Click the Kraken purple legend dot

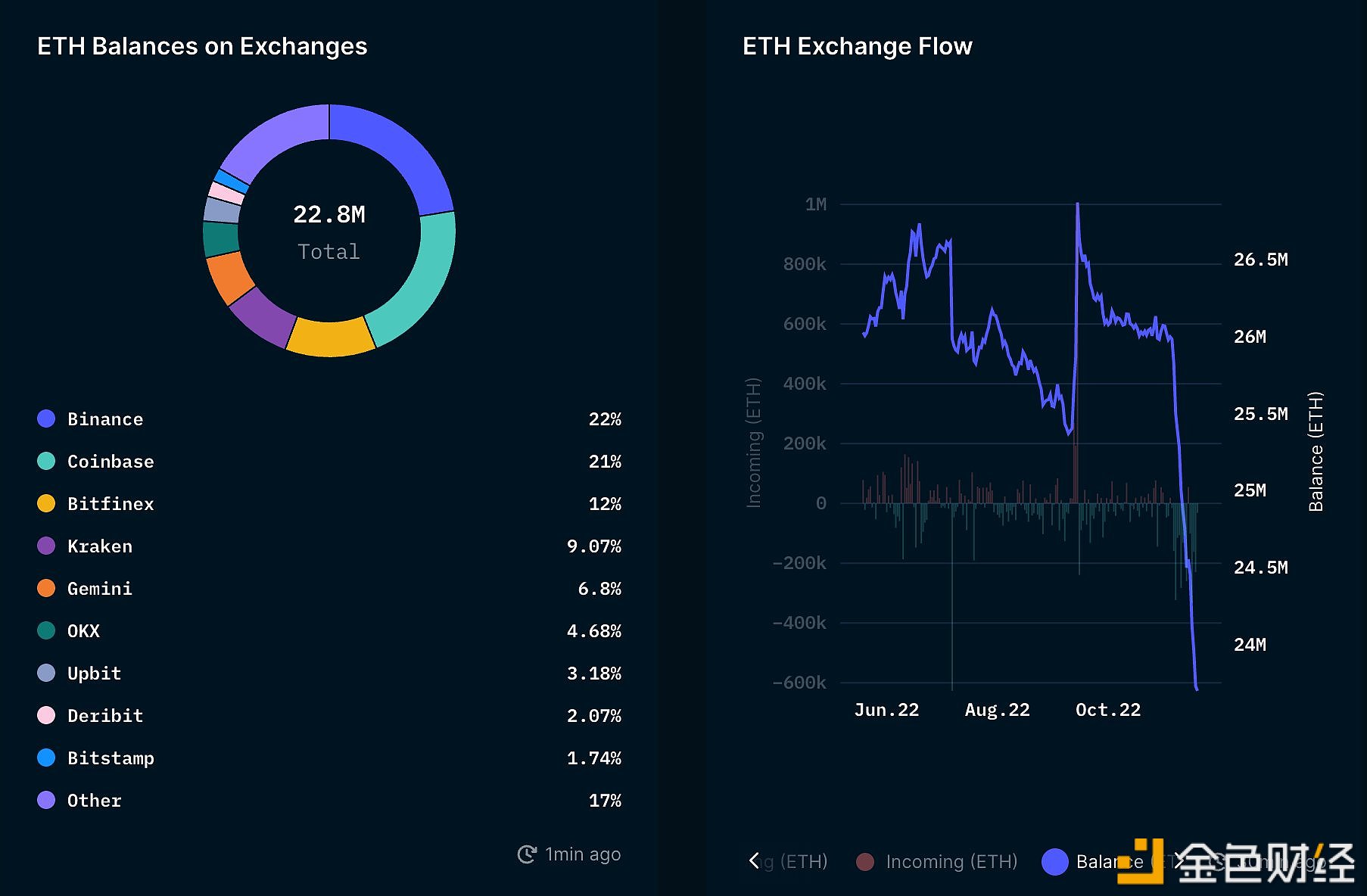click(x=46, y=546)
